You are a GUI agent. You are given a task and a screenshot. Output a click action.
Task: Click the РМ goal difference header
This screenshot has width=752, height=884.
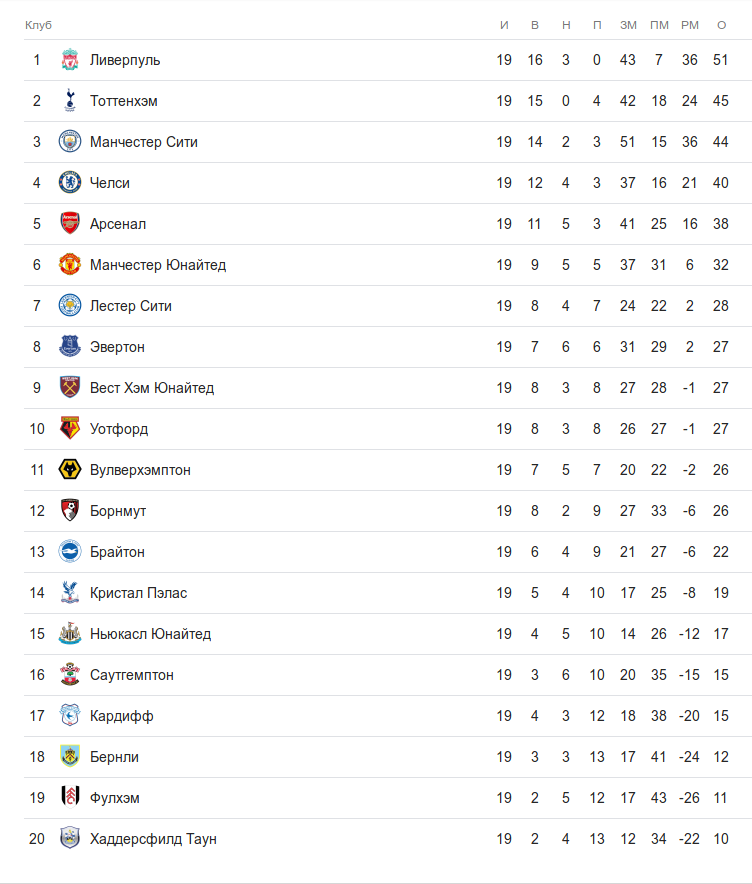[x=690, y=24]
